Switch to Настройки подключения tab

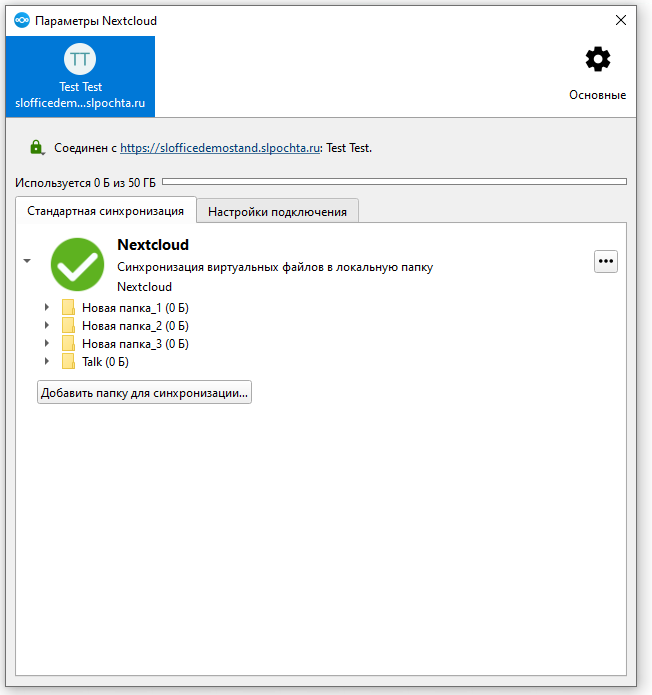coord(277,211)
